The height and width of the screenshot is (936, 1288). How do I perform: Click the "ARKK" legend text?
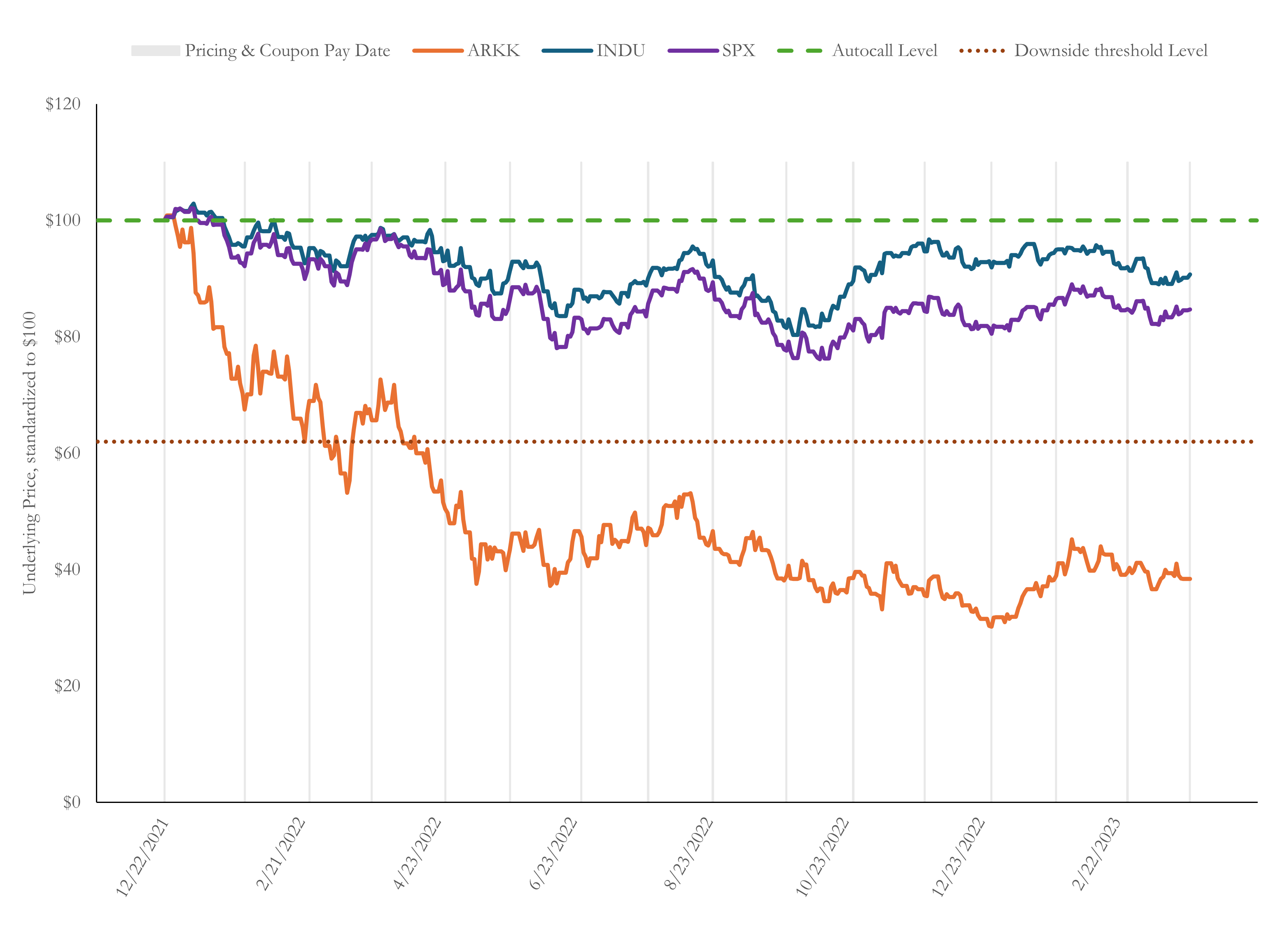coord(493,51)
